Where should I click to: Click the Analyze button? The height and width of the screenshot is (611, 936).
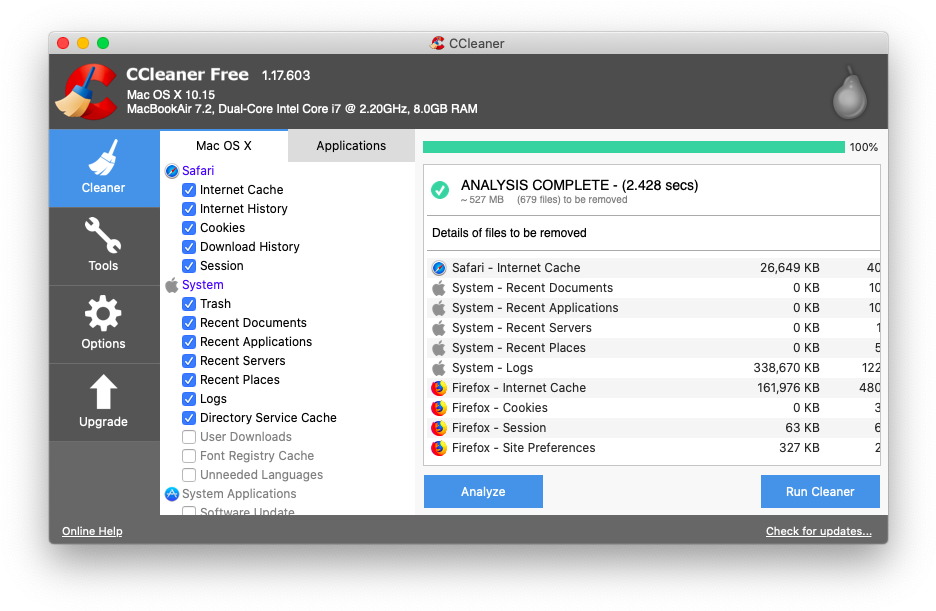click(484, 492)
